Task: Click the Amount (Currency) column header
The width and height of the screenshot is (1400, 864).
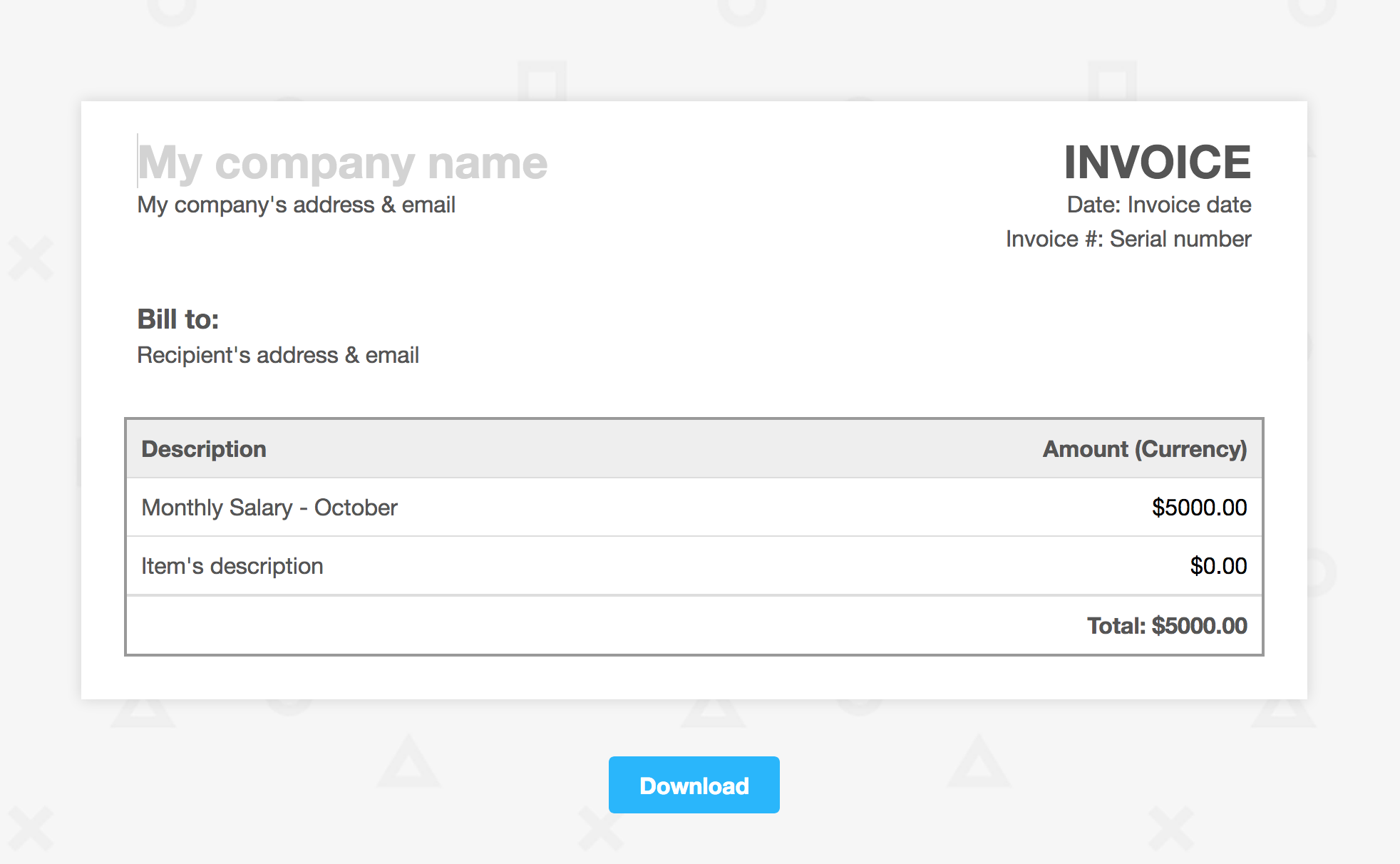Action: (1144, 449)
